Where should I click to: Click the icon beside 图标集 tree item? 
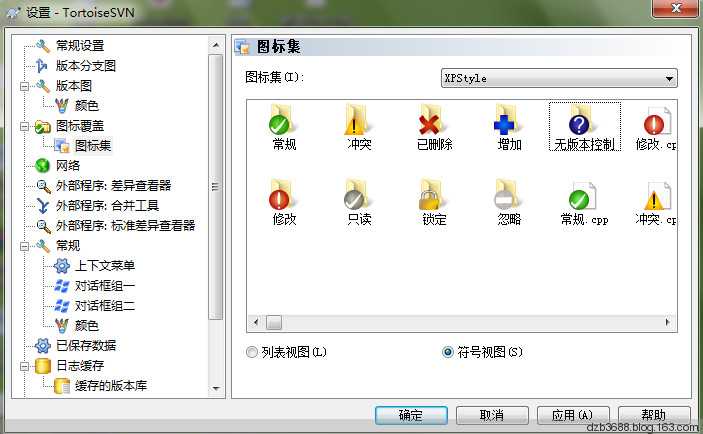click(62, 146)
